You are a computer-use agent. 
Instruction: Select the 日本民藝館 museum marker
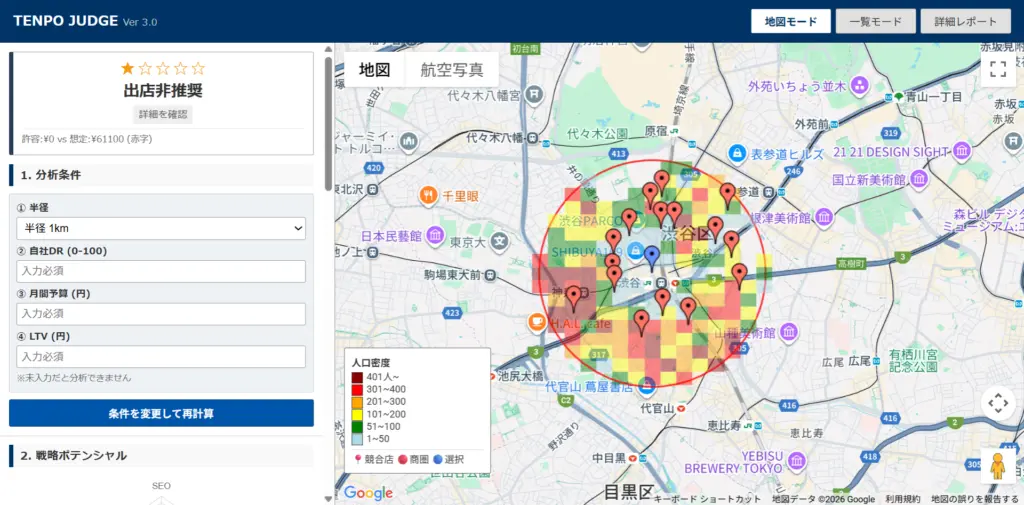pos(435,236)
